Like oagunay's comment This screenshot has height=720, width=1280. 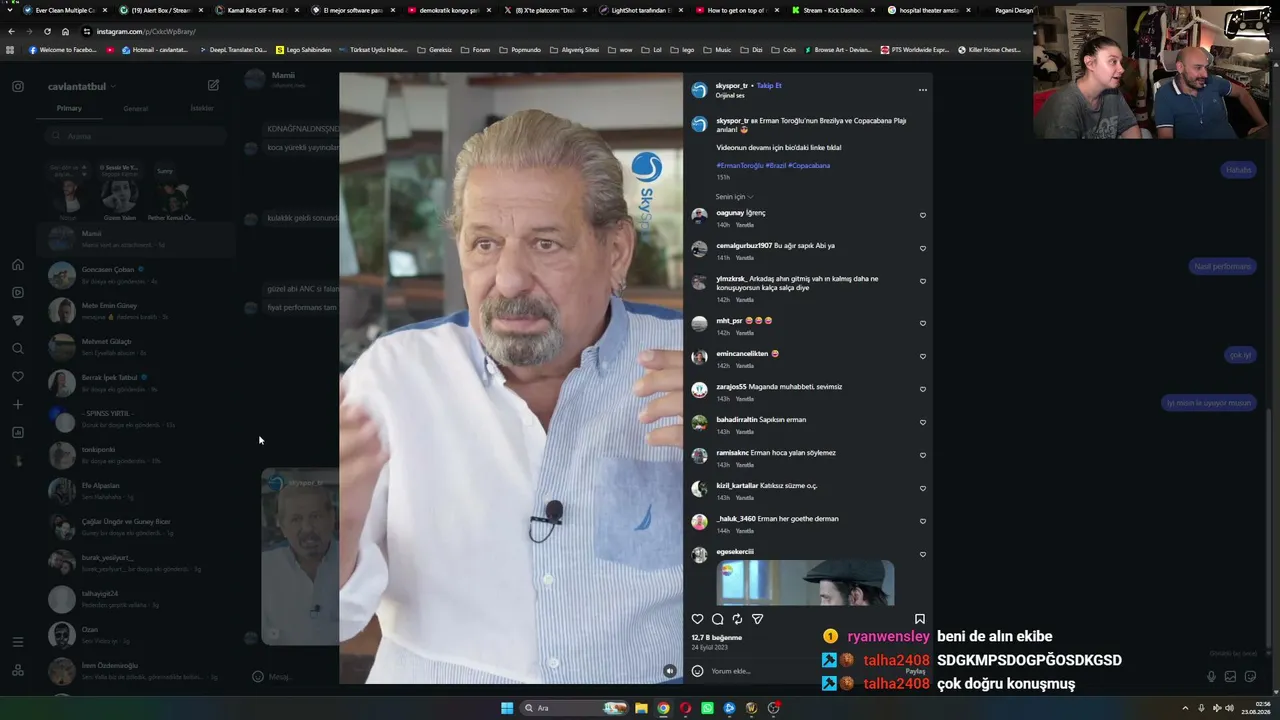pyautogui.click(x=922, y=215)
